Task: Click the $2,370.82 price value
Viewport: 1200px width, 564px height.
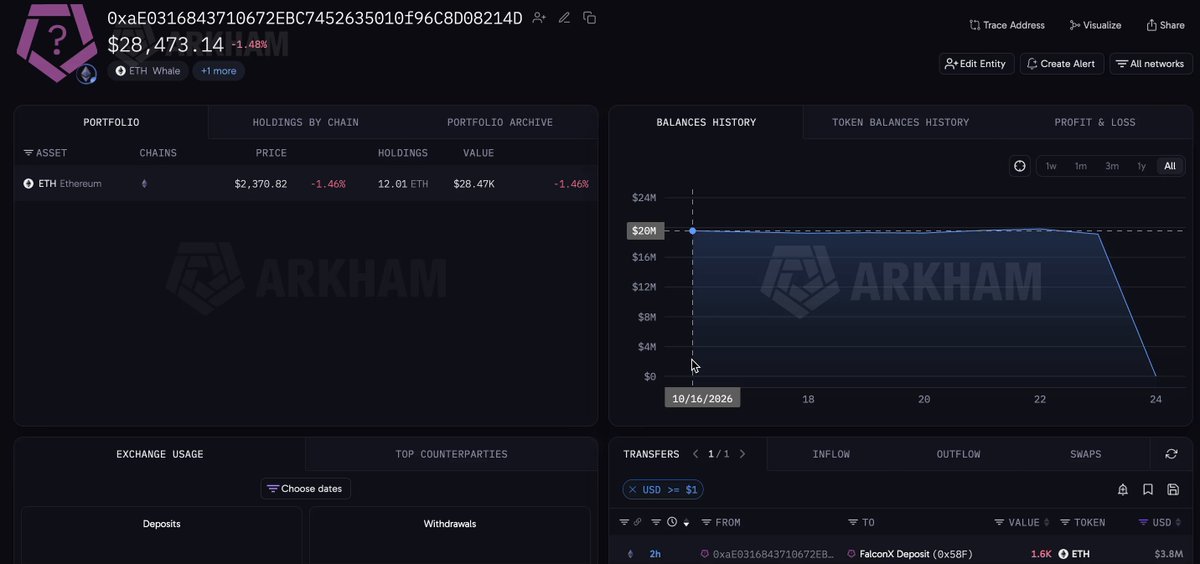Action: 261,184
